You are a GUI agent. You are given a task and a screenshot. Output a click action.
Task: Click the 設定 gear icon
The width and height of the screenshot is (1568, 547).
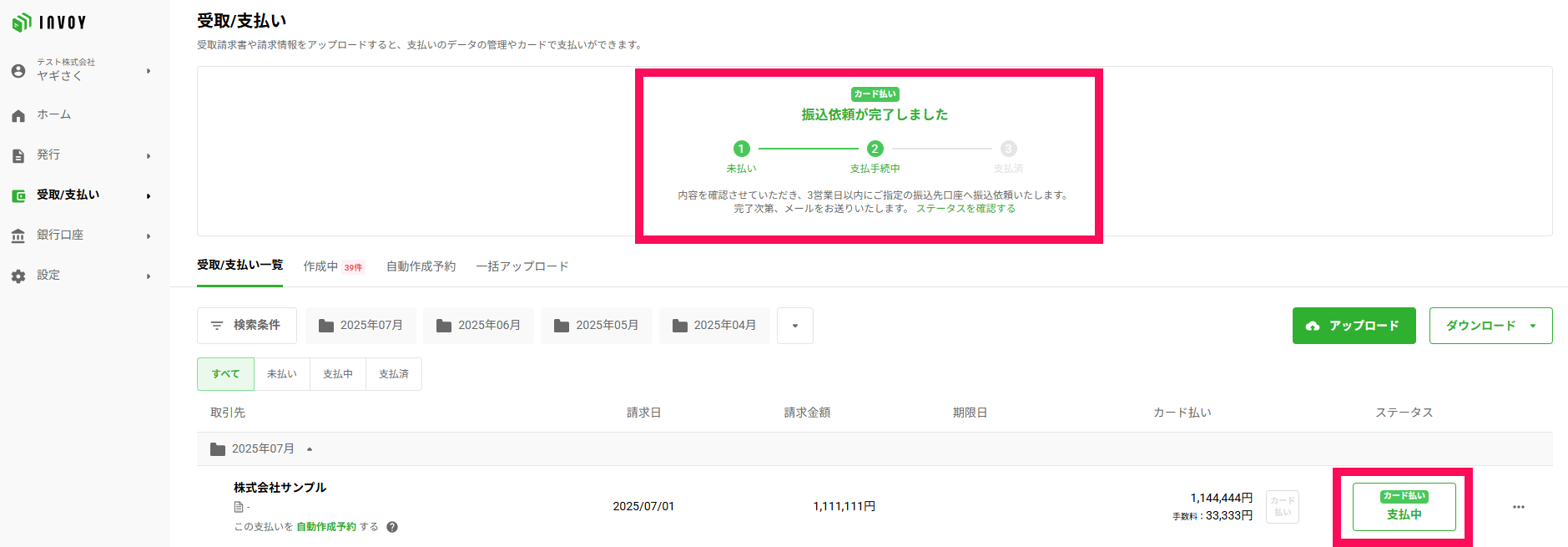(18, 276)
